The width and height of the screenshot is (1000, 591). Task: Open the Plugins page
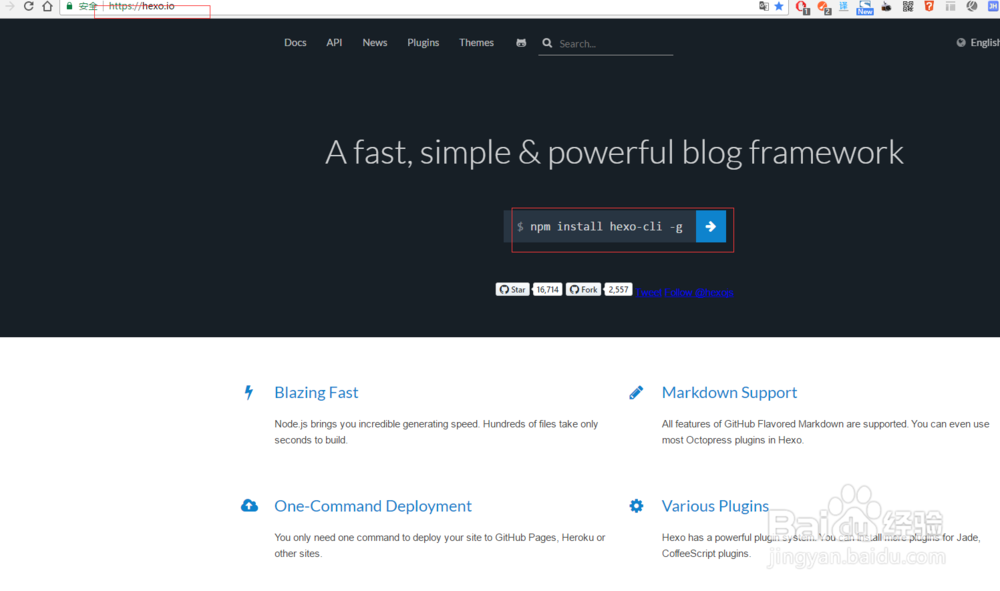pyautogui.click(x=423, y=43)
